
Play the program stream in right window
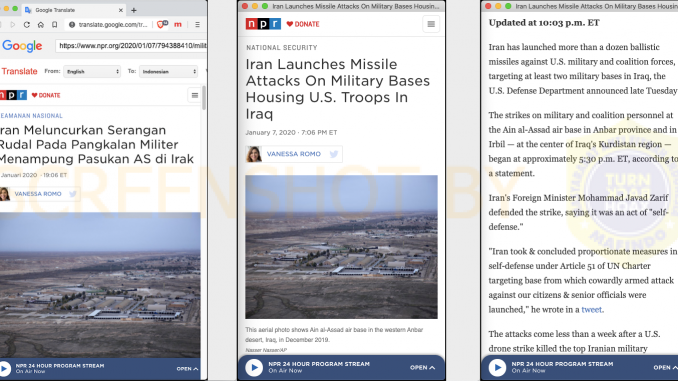point(497,368)
